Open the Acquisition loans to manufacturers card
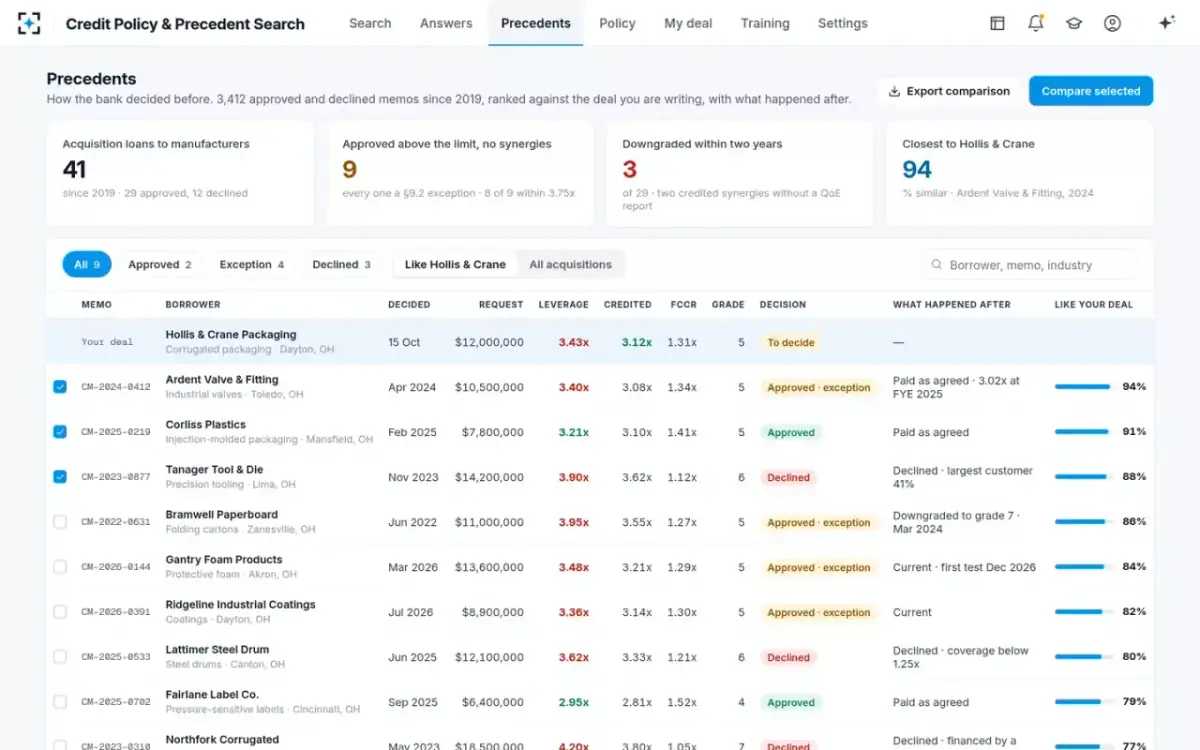The width and height of the screenshot is (1200, 750). point(180,174)
